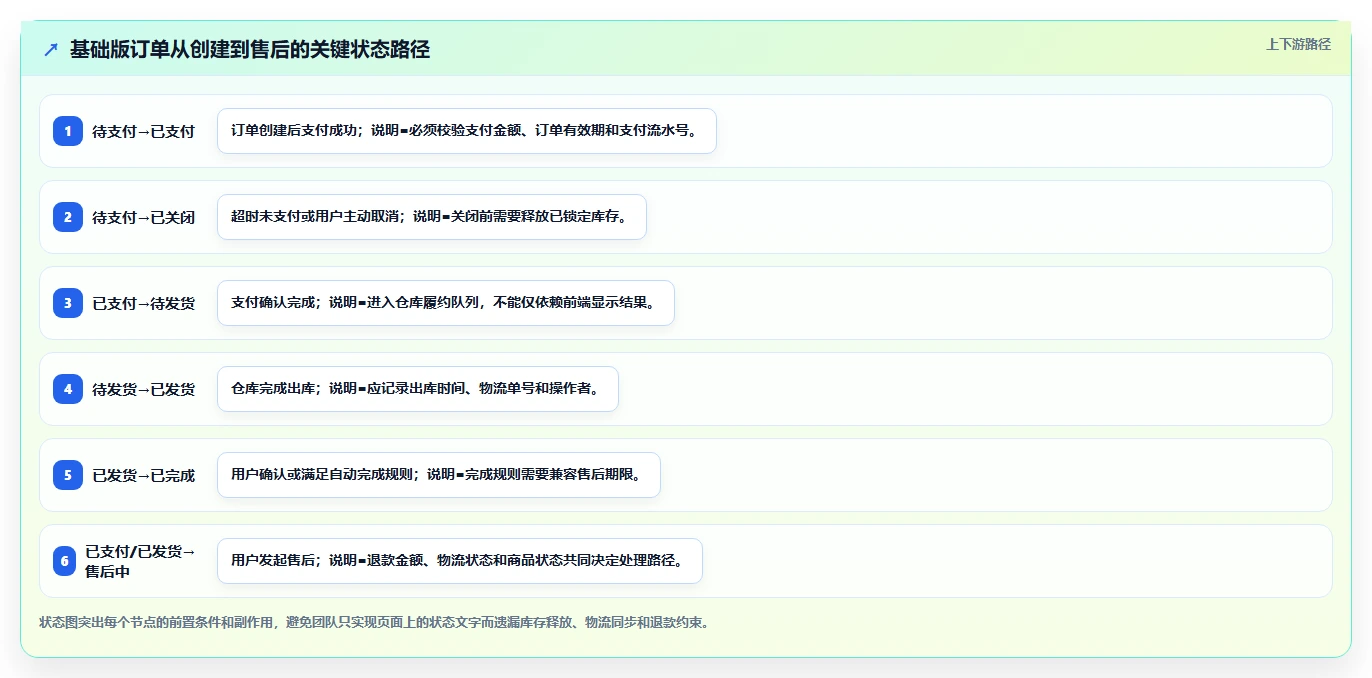Click the 待发货→已发货 state label
This screenshot has width=1372, height=678.
click(144, 389)
